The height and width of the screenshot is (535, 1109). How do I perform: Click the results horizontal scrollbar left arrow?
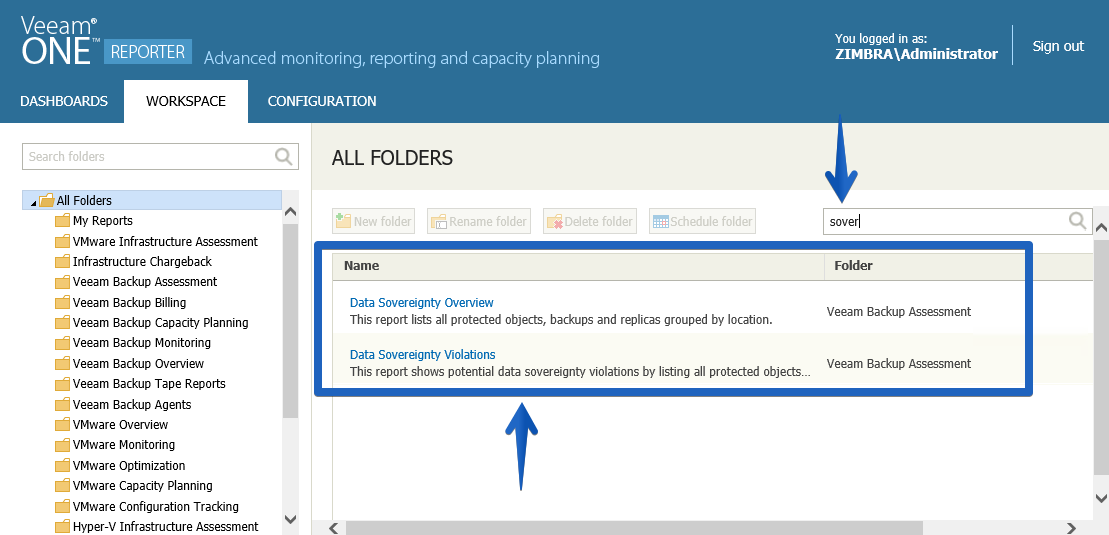pos(334,528)
